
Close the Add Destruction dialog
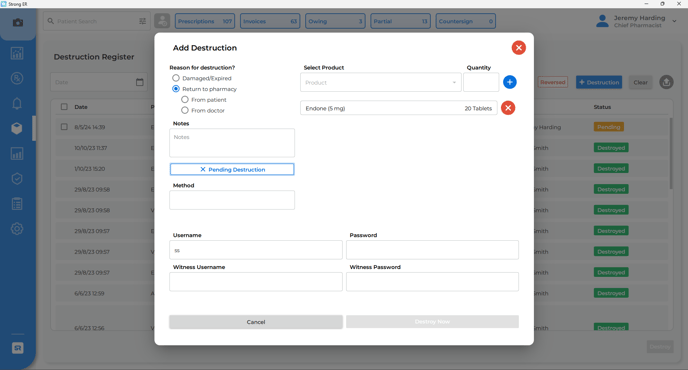[519, 47]
